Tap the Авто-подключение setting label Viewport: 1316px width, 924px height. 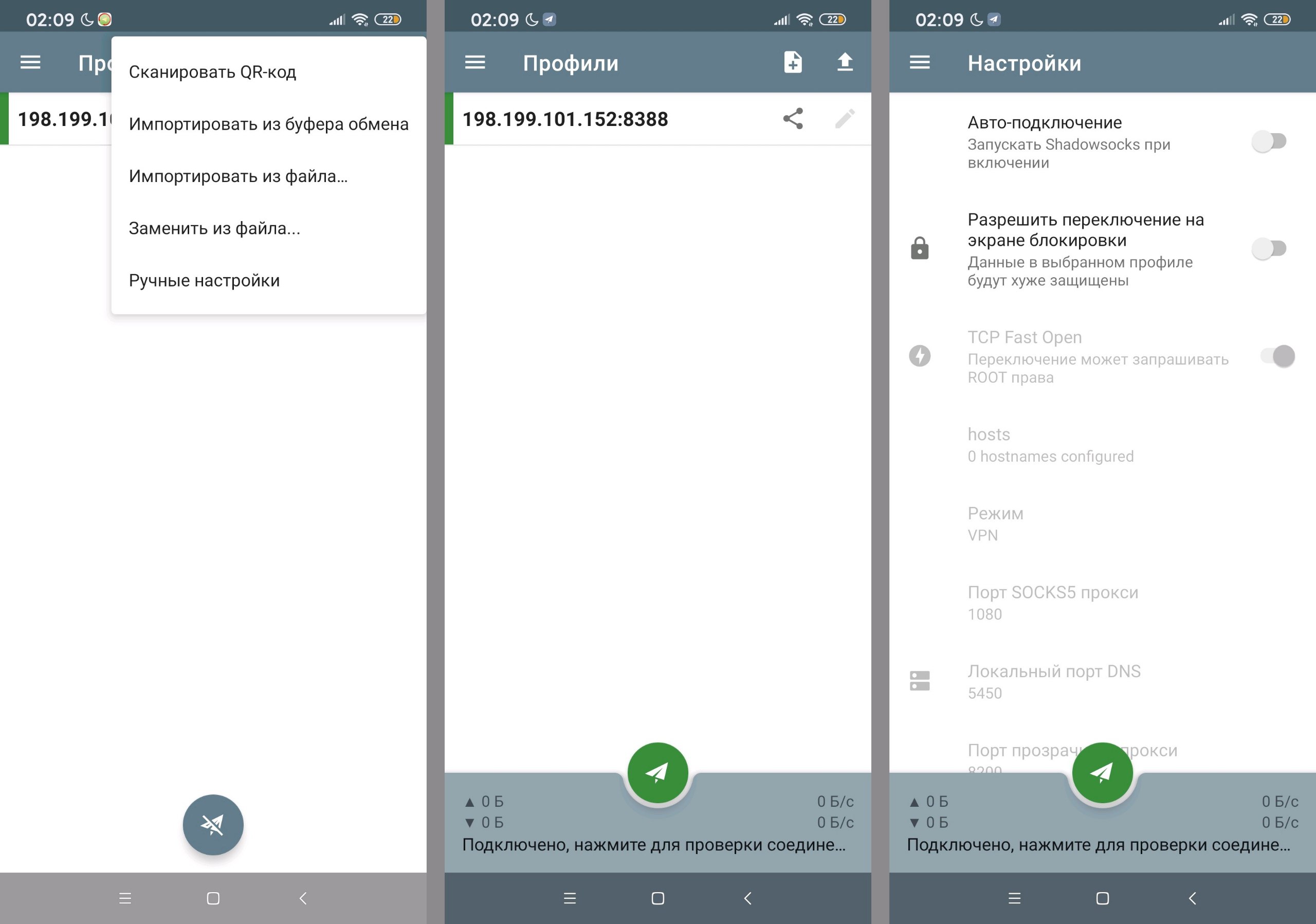click(x=1045, y=123)
